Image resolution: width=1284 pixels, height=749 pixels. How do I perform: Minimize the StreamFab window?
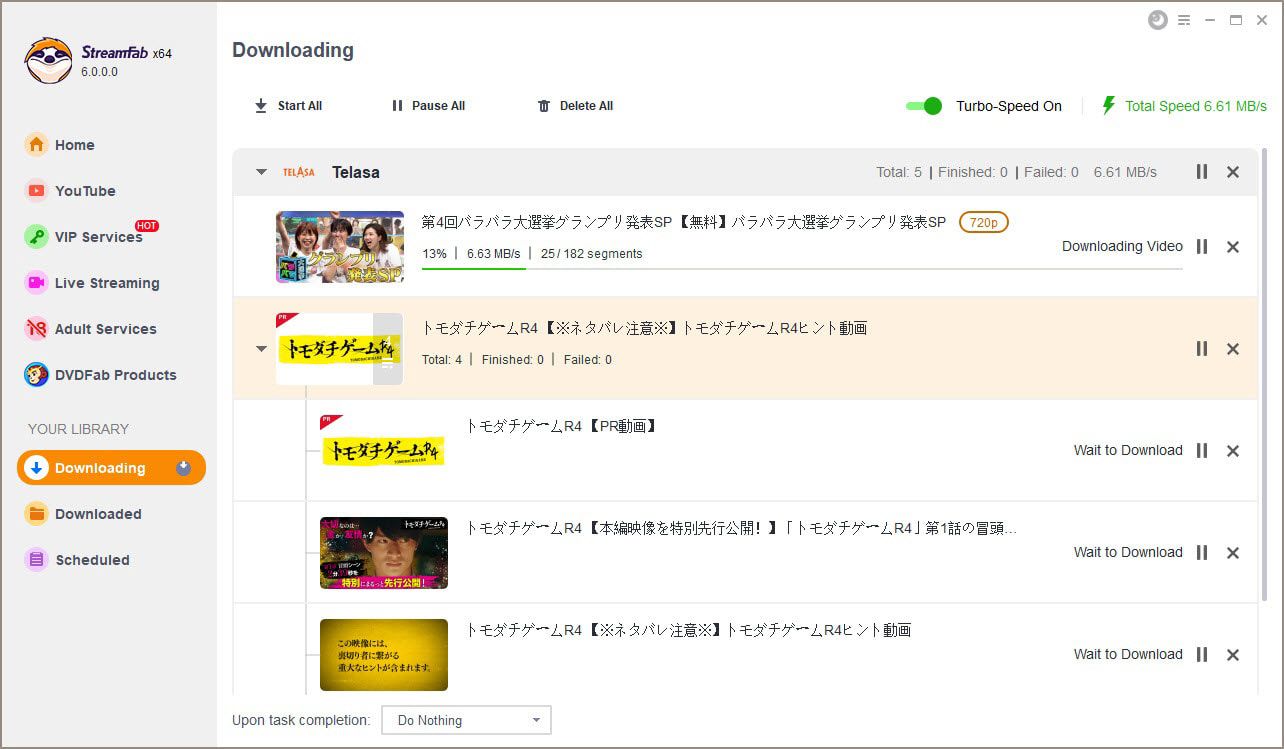click(x=1210, y=20)
